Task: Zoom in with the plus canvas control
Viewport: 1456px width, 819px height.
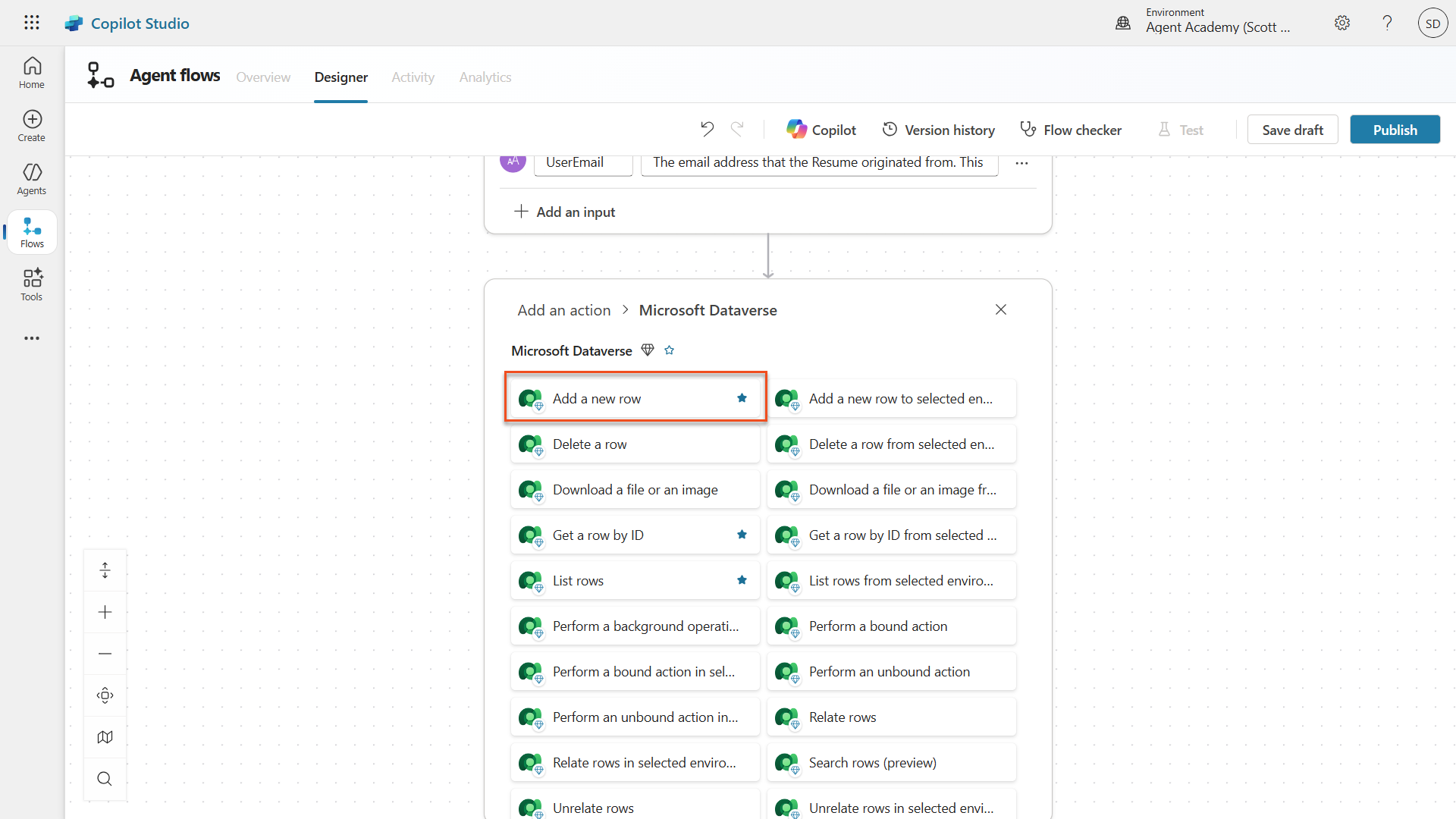Action: point(105,612)
